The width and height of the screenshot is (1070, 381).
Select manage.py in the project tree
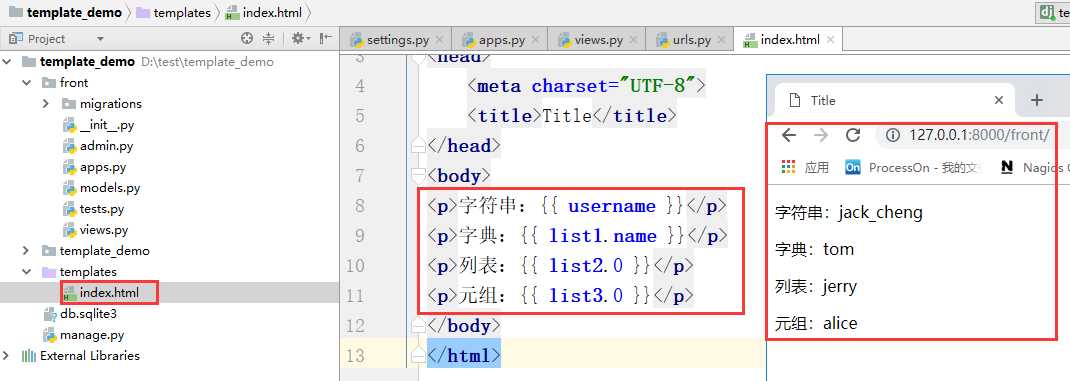(83, 335)
